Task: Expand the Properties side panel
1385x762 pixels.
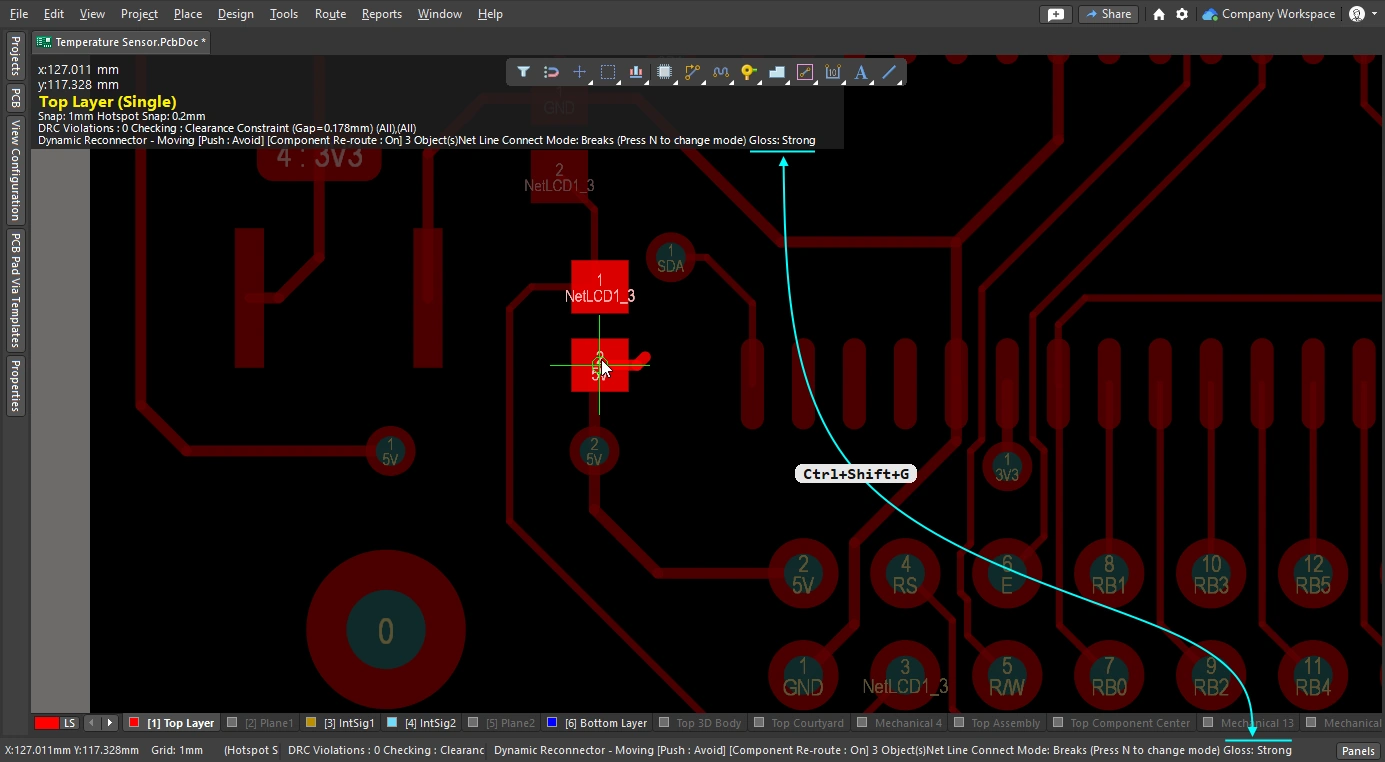Action: [15, 386]
